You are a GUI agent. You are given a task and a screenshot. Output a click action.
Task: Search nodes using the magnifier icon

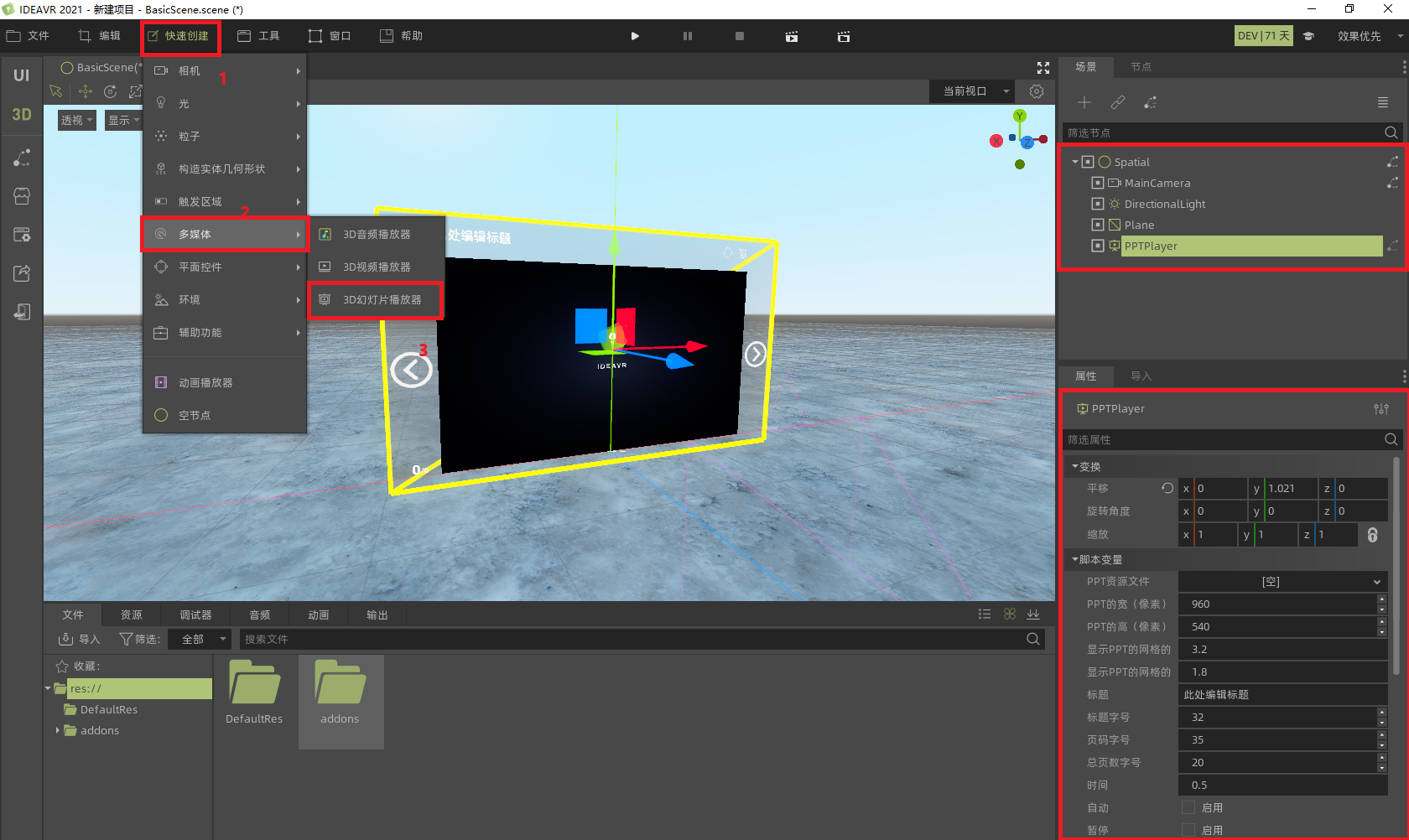[x=1391, y=132]
